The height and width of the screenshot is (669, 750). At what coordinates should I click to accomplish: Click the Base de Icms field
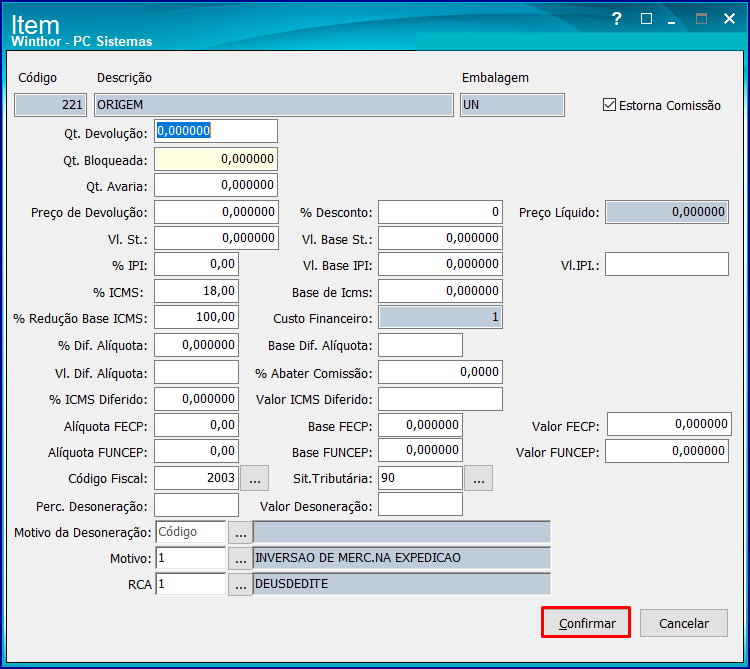click(440, 291)
